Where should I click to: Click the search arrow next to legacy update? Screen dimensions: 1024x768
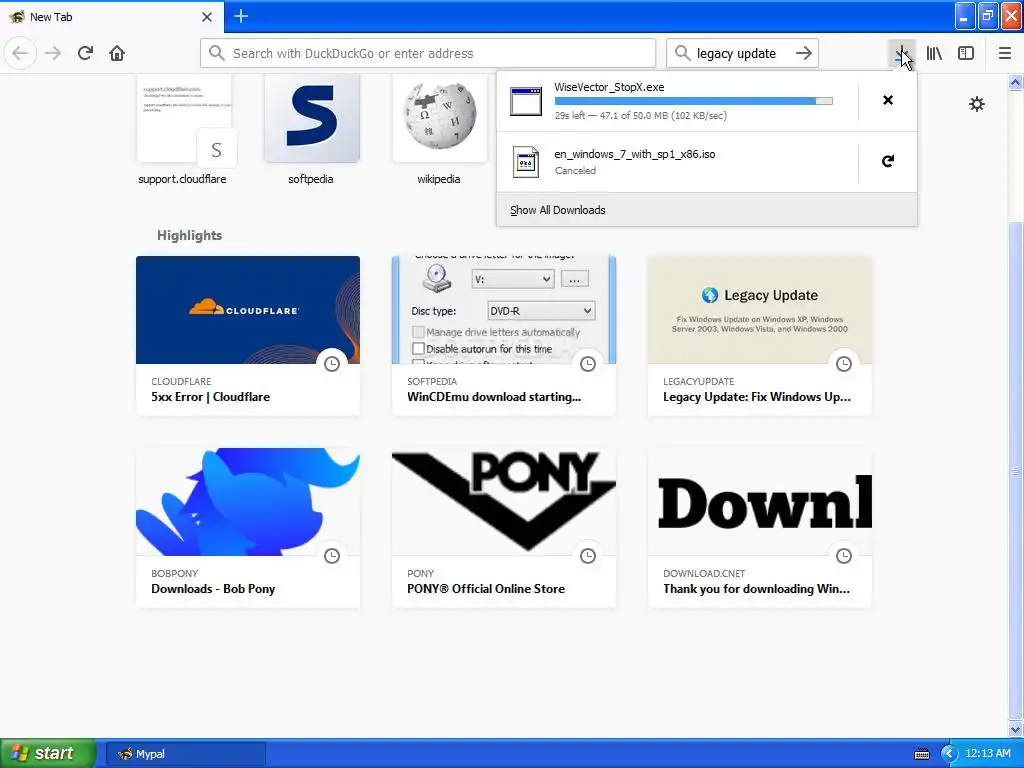tap(804, 53)
